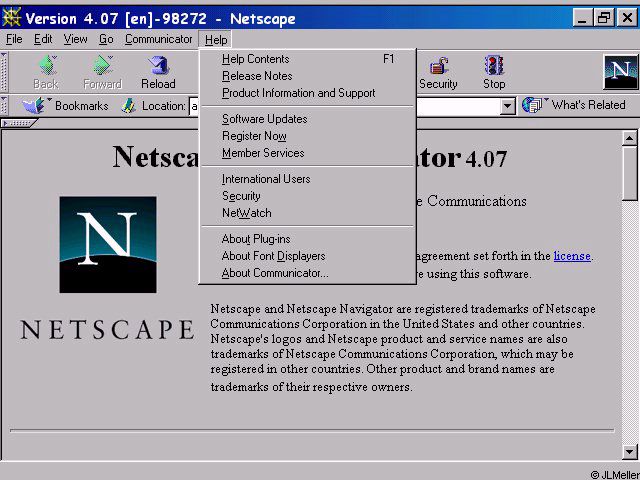
Task: Select International Users menu entry
Action: [x=308, y=179]
